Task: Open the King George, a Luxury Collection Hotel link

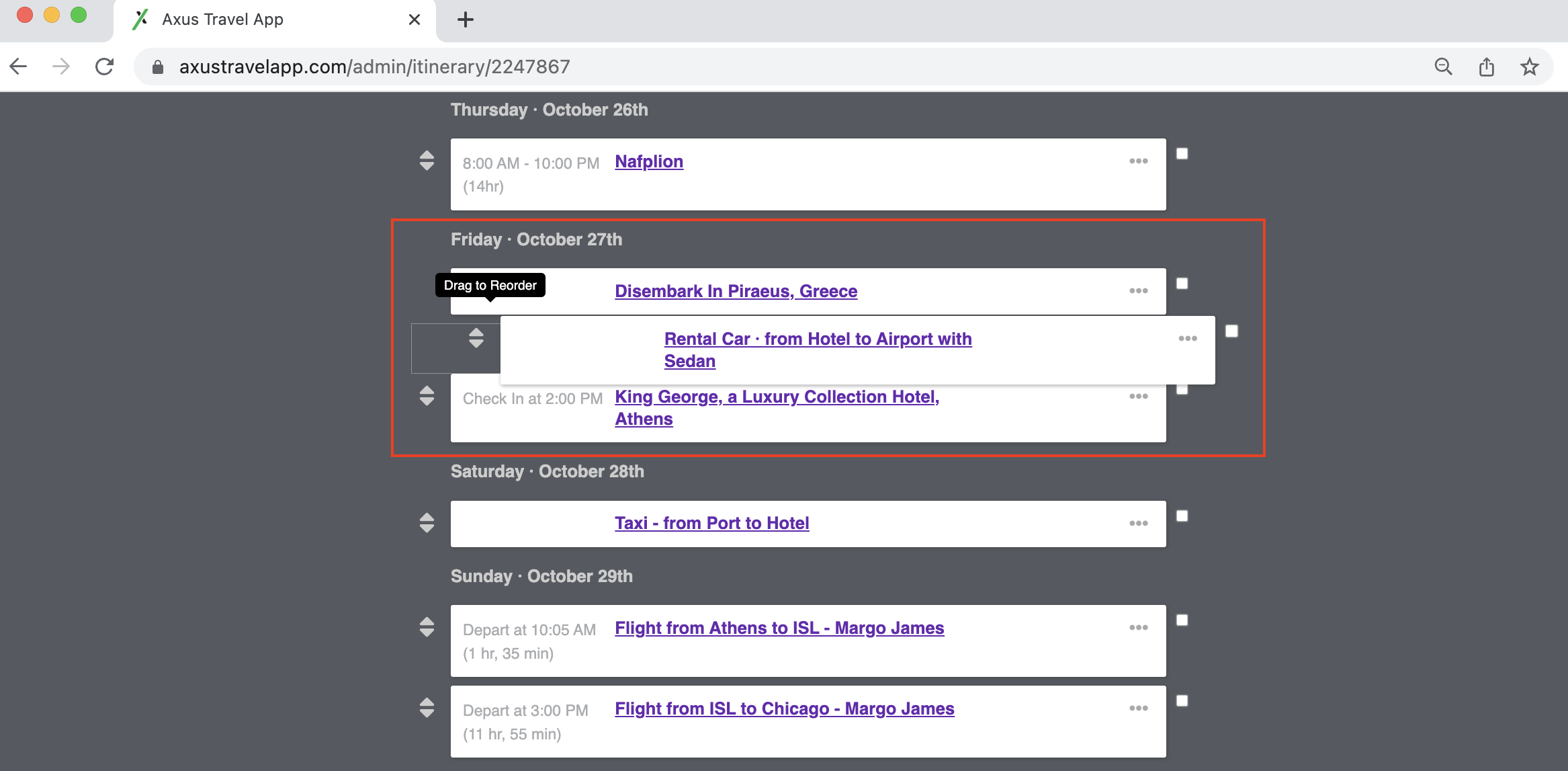Action: [x=777, y=397]
